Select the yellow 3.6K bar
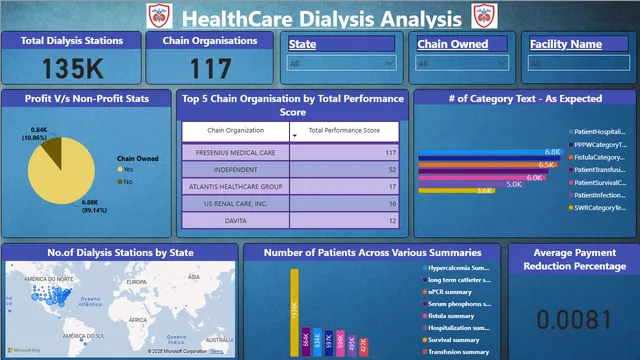Viewport: 640px width, 360px height. 457,191
